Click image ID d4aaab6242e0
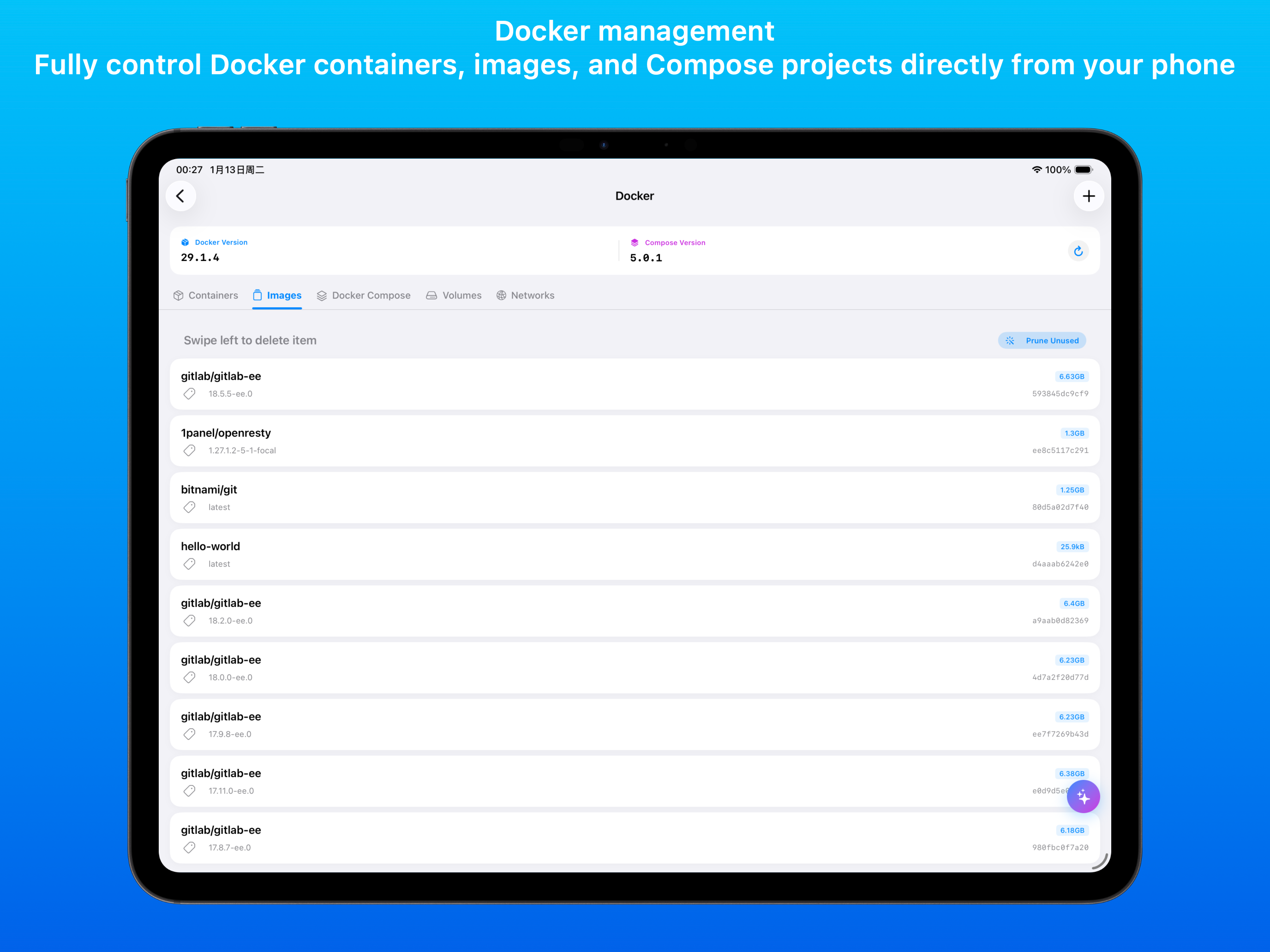This screenshot has width=1270, height=952. click(1060, 564)
